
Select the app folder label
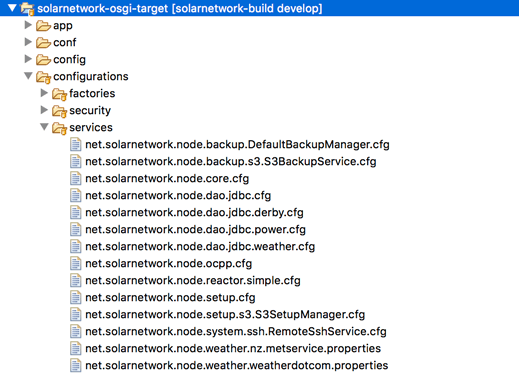tap(63, 26)
